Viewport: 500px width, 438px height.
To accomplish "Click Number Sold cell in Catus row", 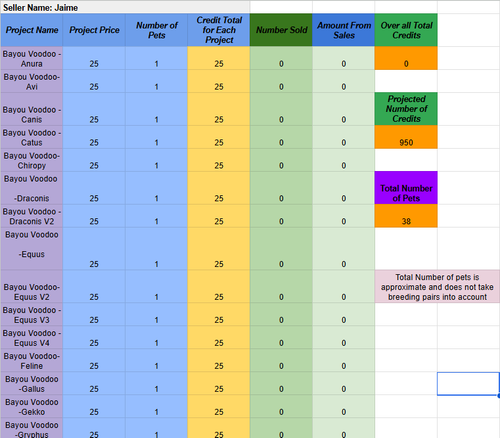I will (x=281, y=137).
